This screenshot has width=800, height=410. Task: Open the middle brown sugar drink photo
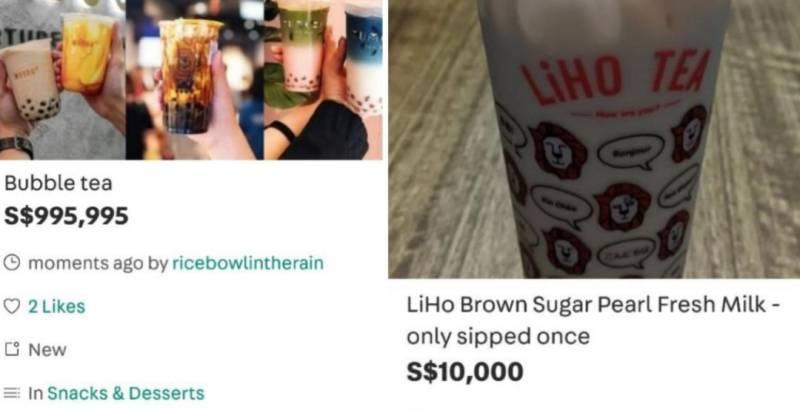195,80
